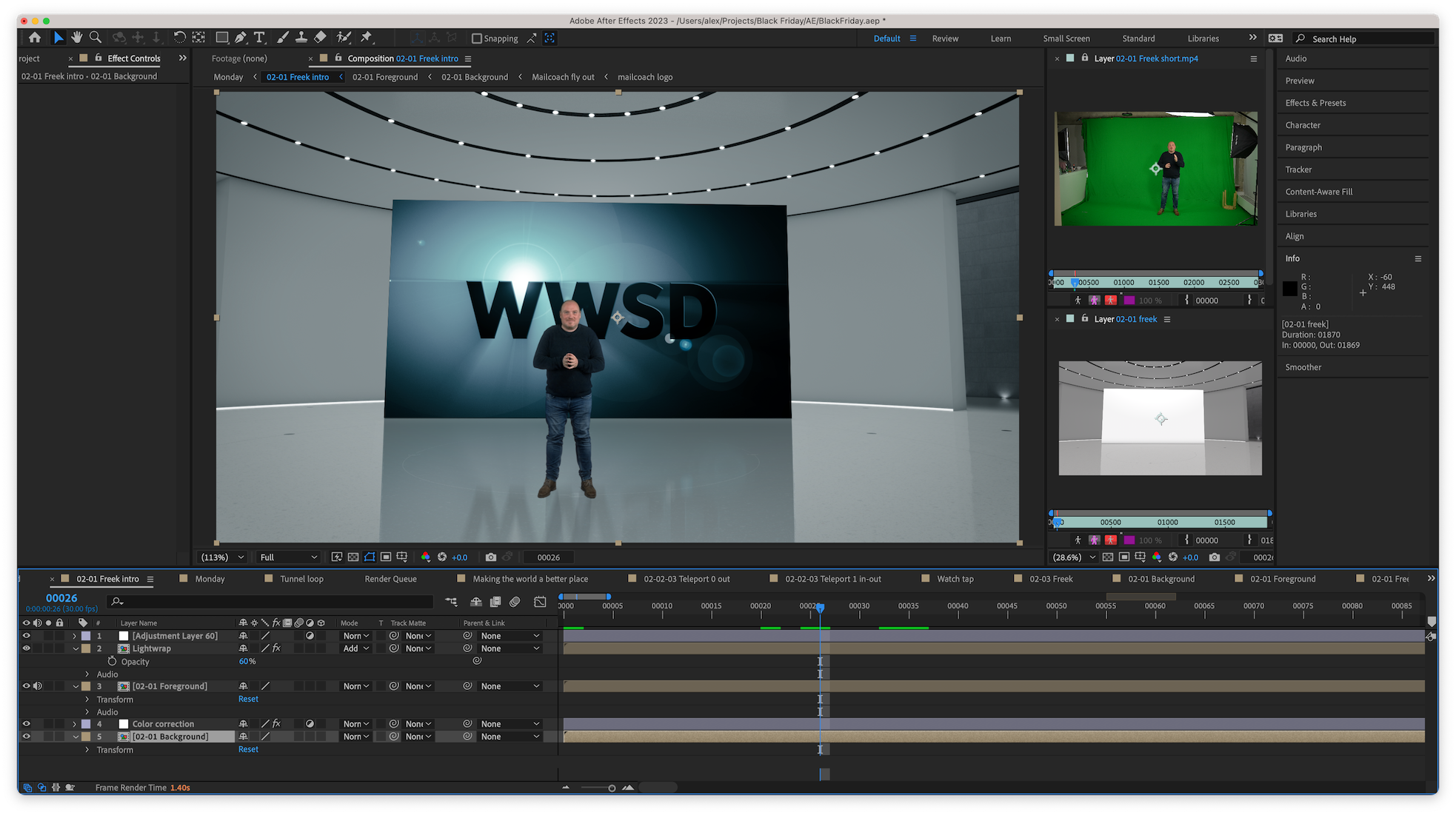Select the Zoom magnifier tool
The image size is (1456, 815).
click(x=96, y=38)
